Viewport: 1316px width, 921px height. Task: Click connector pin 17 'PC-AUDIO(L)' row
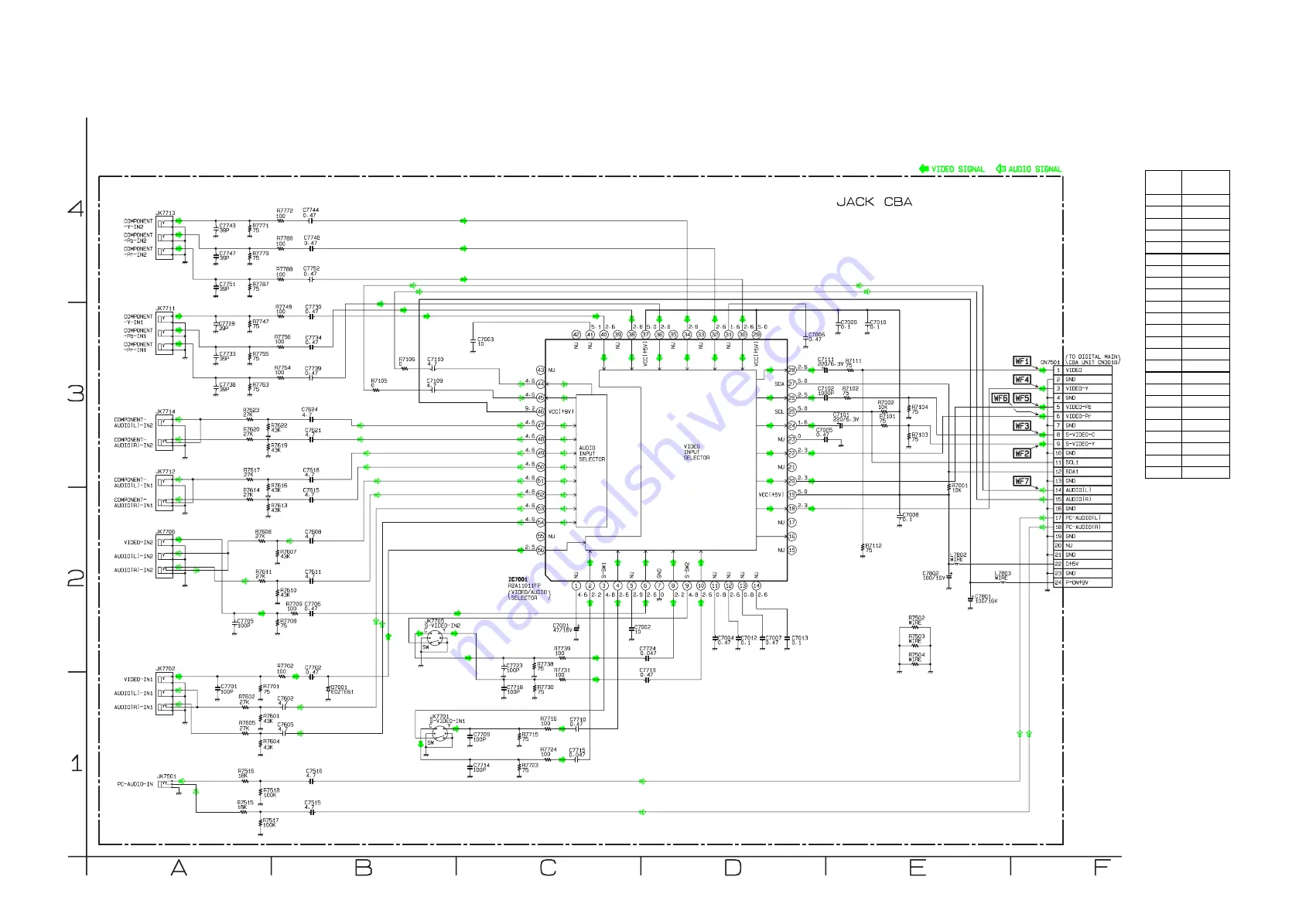(1082, 518)
